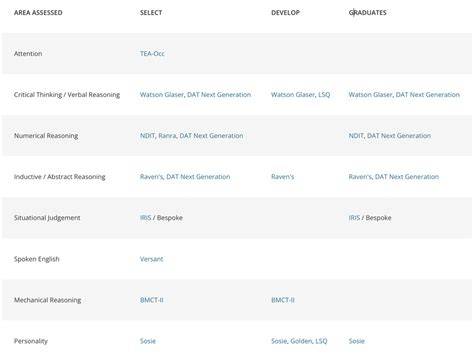Click NDIT link in Graduates column
This screenshot has height=361, width=474.
[356, 136]
